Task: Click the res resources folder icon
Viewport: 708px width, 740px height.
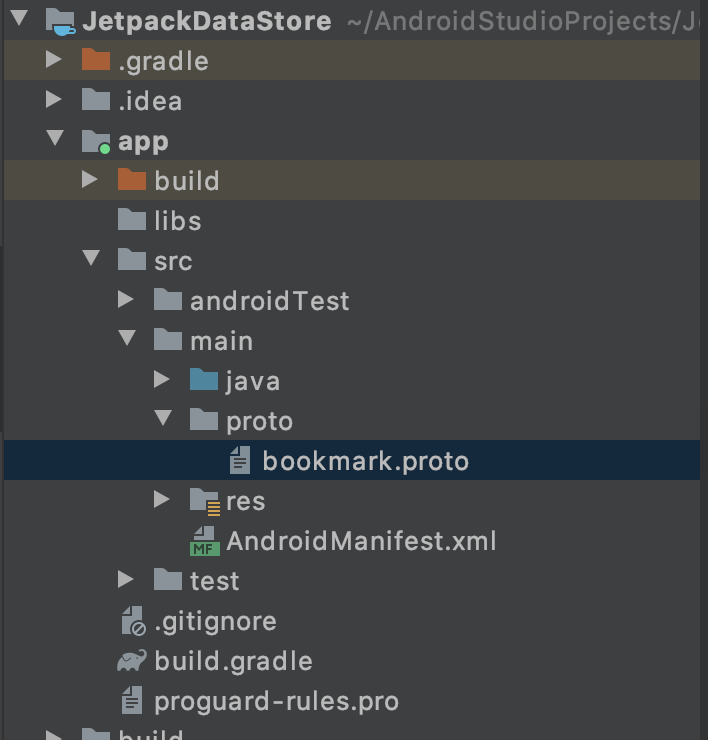Action: pos(205,502)
